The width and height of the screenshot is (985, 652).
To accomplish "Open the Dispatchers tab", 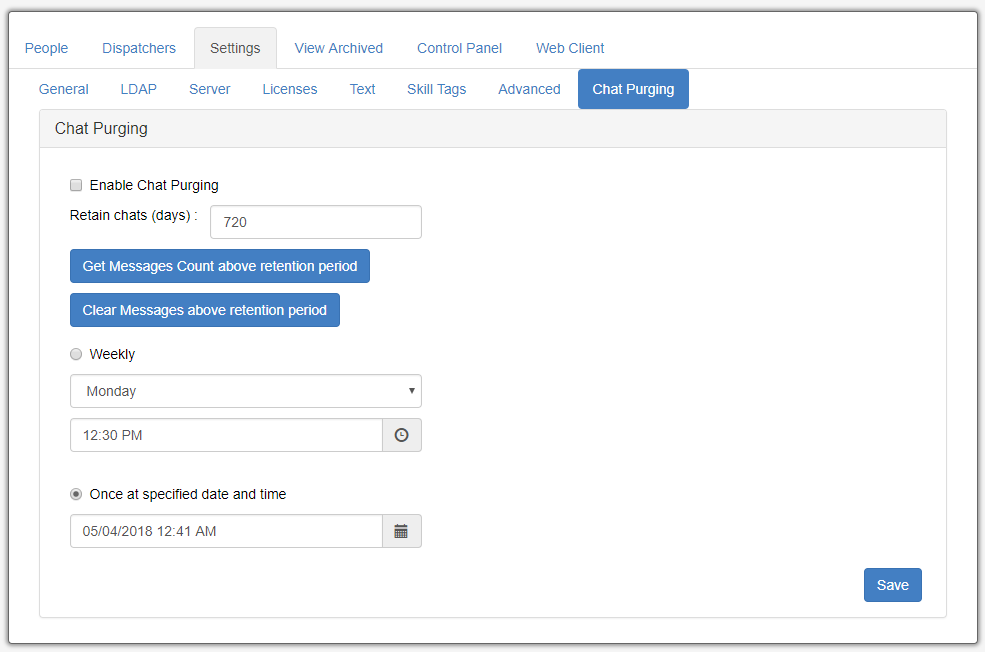I will 138,47.
